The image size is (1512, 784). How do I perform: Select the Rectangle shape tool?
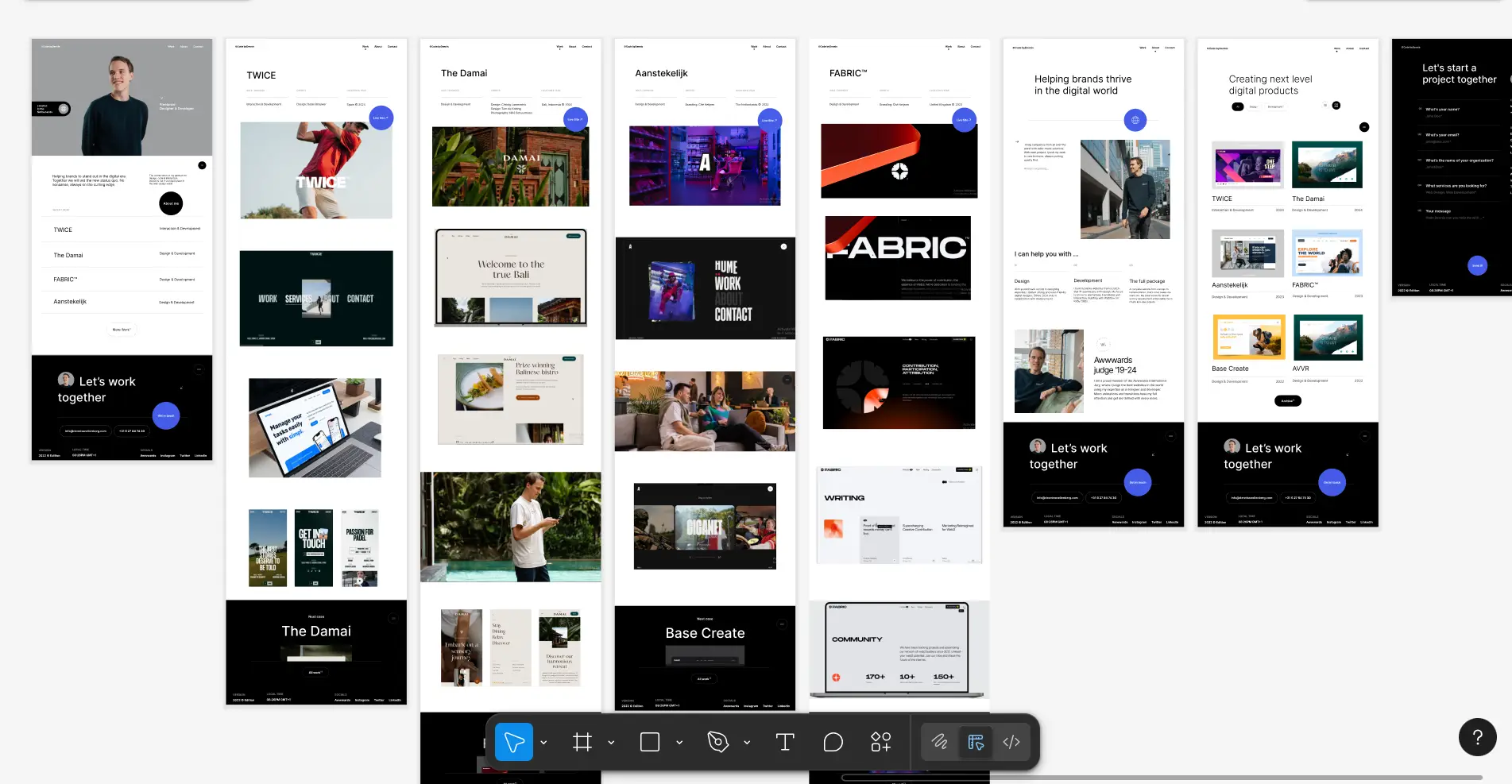tap(650, 742)
